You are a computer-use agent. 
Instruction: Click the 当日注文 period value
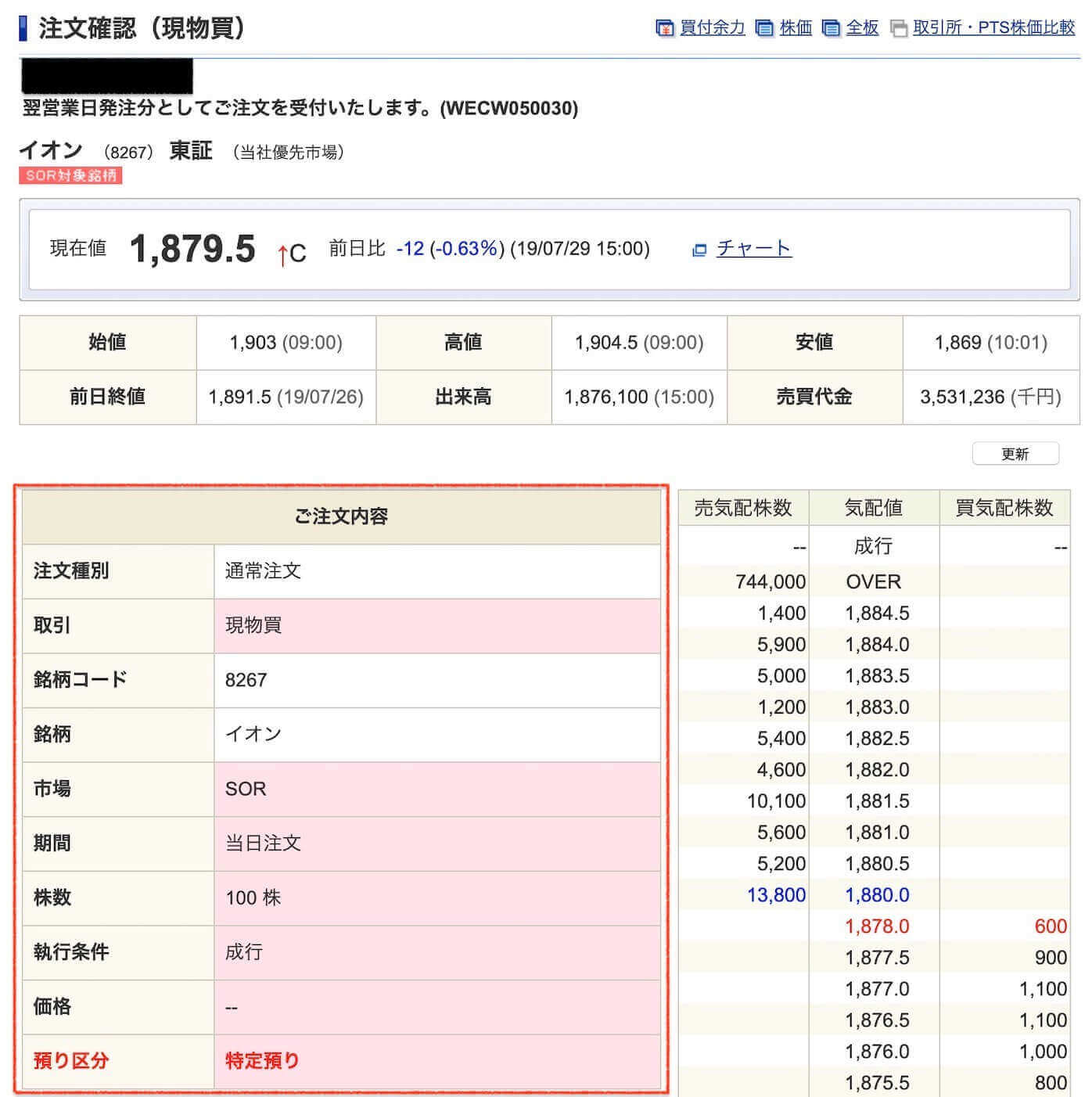click(263, 843)
